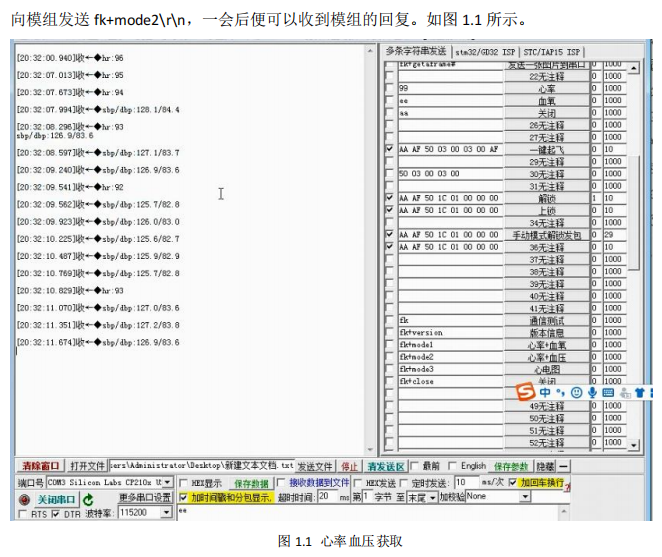Click the 心率+血氧 send button
Viewport: 662px width, 557px height.
(x=547, y=345)
